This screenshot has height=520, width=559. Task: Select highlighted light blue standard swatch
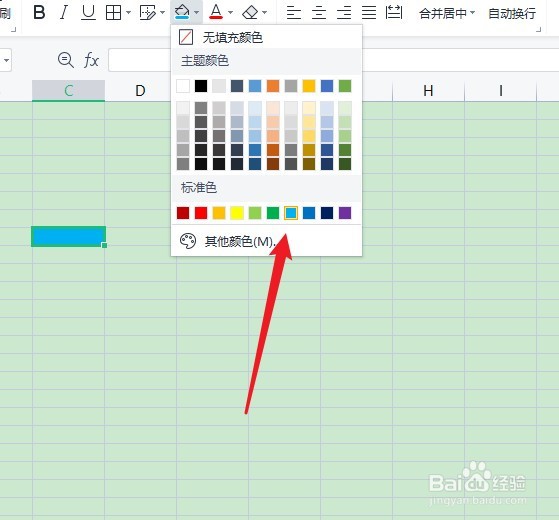(x=291, y=213)
